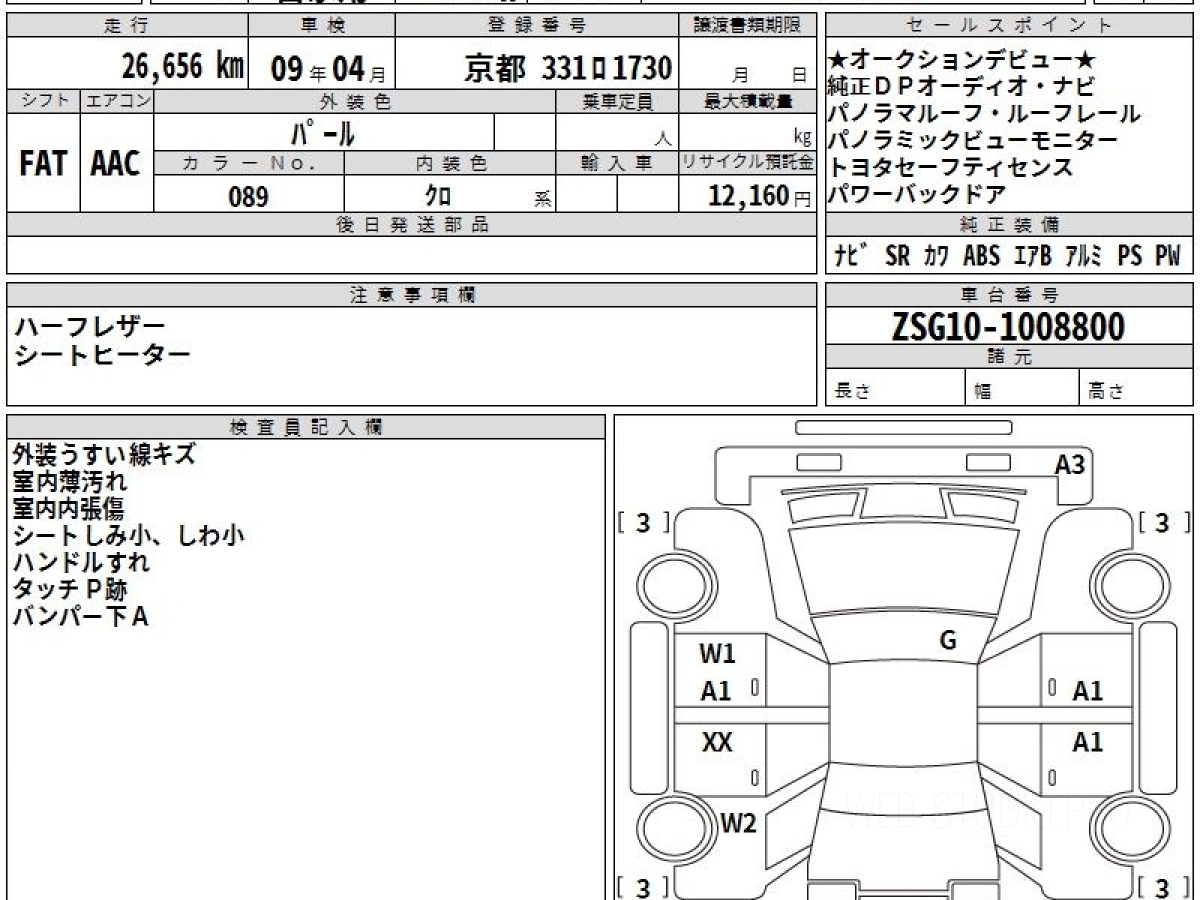This screenshot has height=900, width=1200.
Task: Select the 後日発送部品 header
Action: pos(412,225)
